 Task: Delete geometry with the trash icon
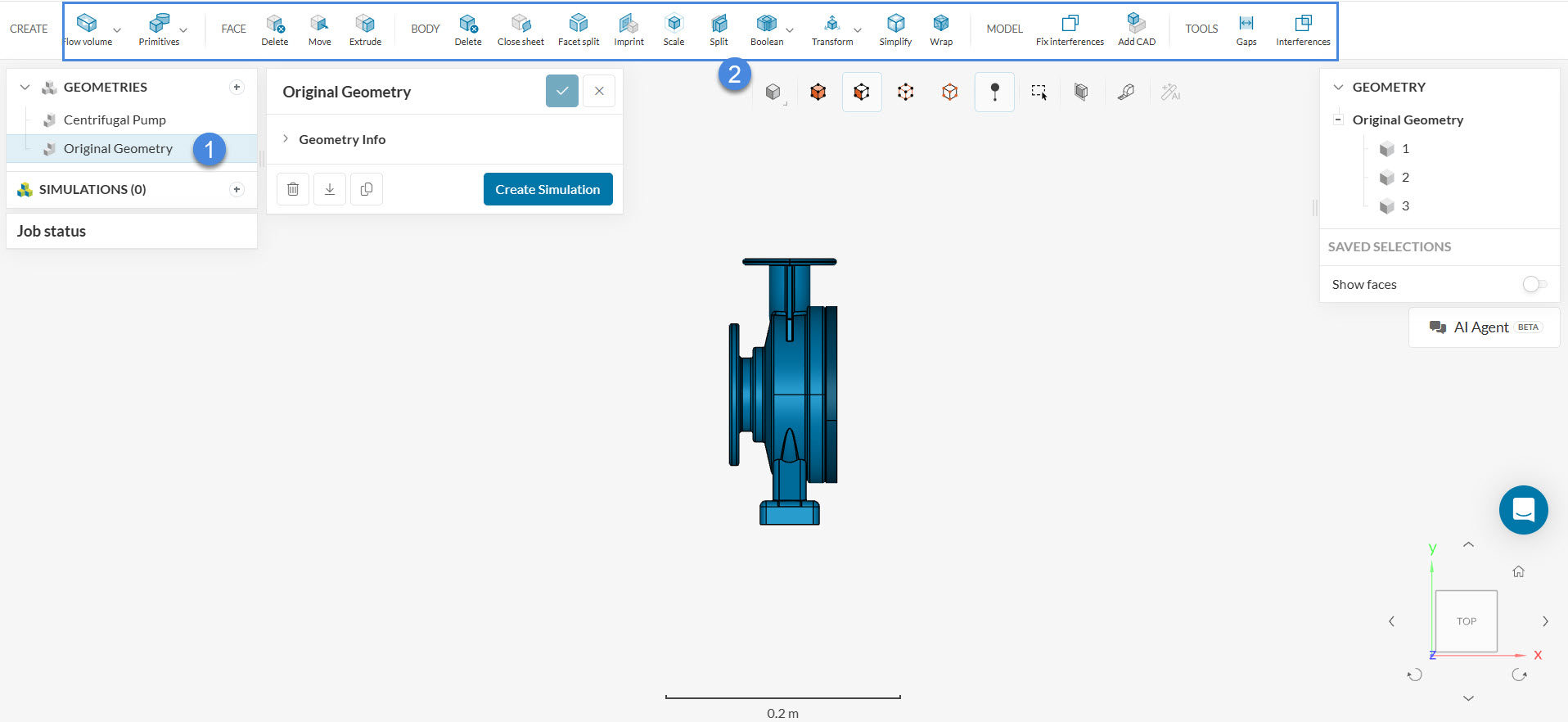coord(293,189)
